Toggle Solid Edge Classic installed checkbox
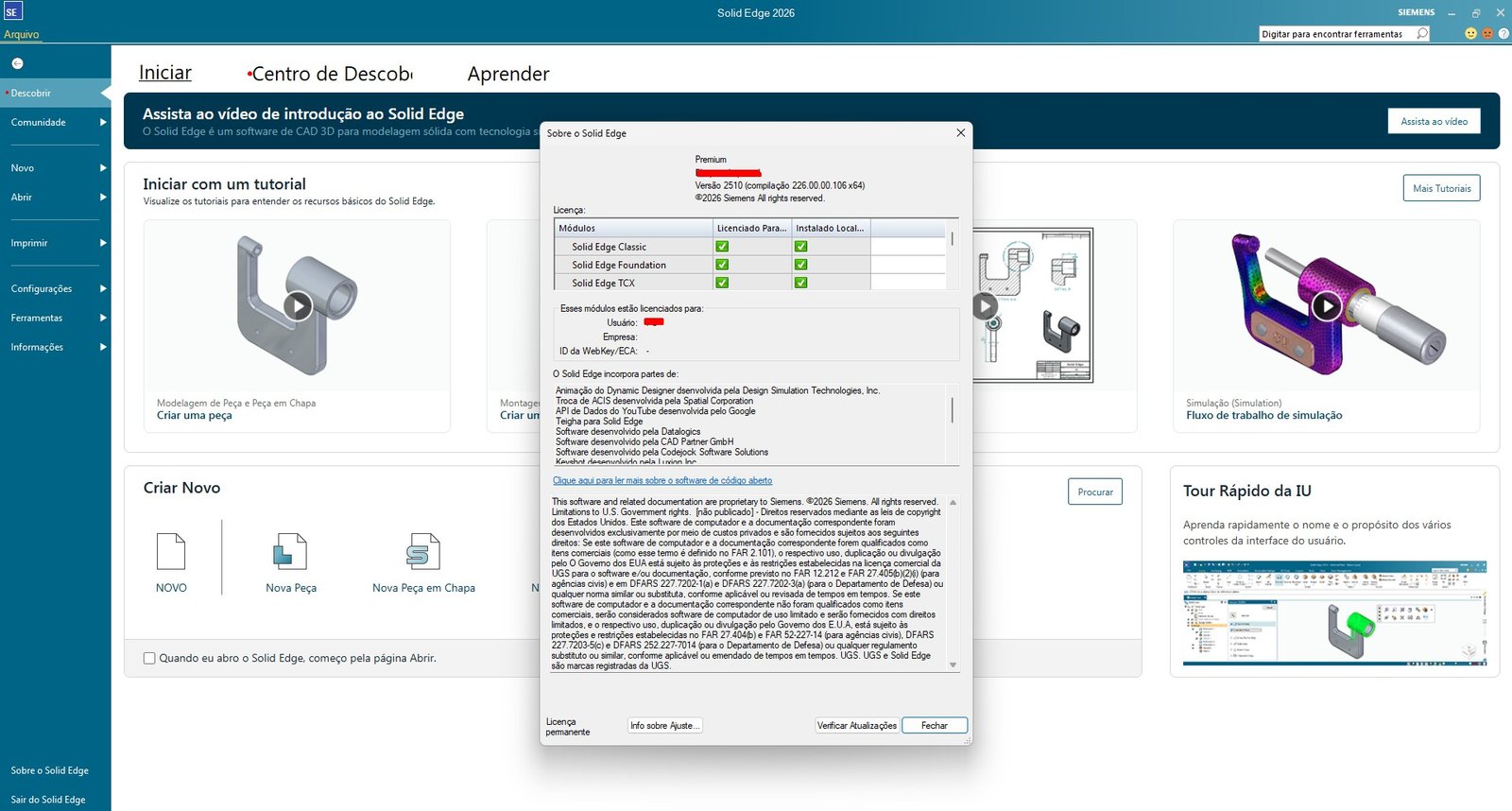 [800, 247]
